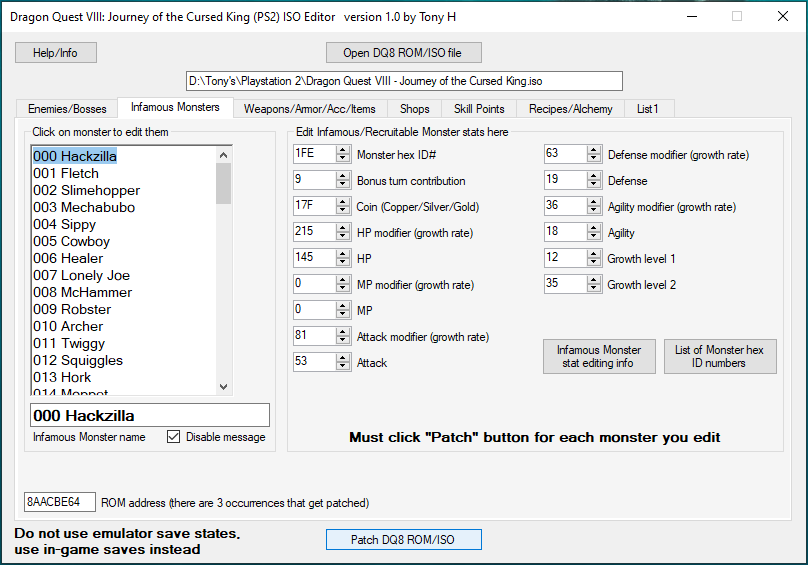The image size is (808, 565).
Task: Open Infamous Monster stat editing info
Action: tap(599, 357)
